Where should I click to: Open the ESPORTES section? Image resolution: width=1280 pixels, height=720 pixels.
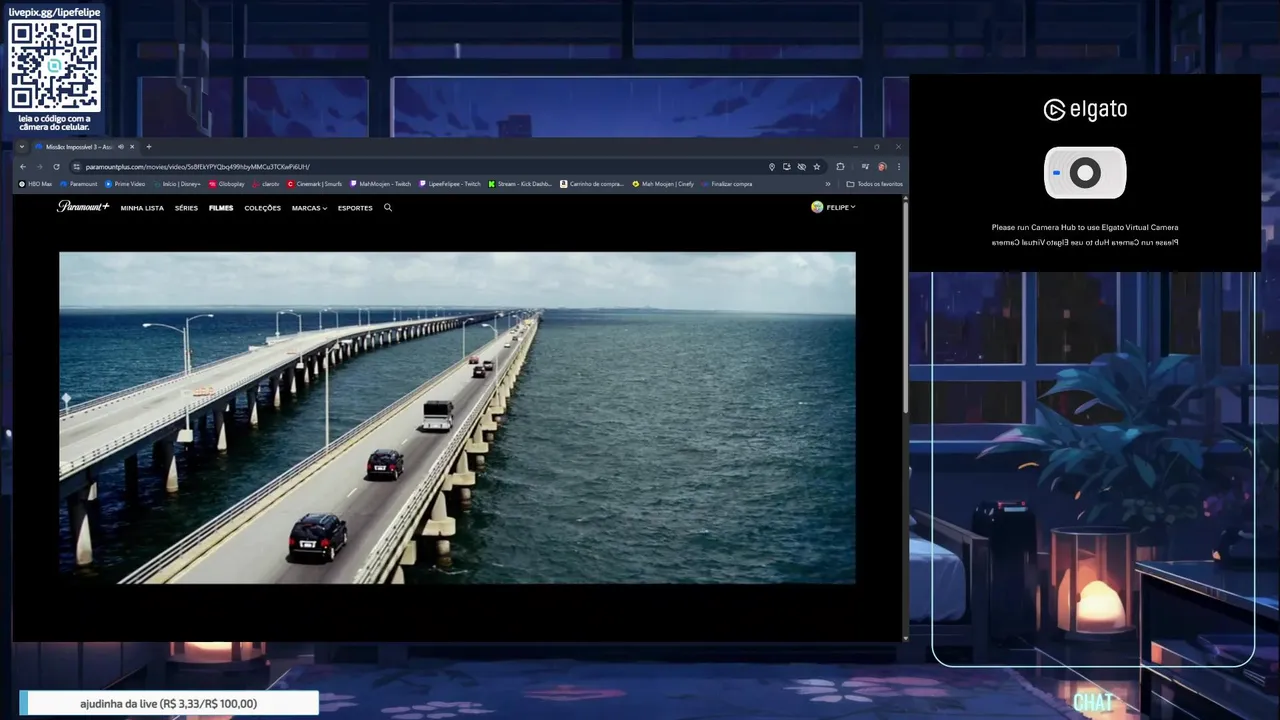(355, 208)
